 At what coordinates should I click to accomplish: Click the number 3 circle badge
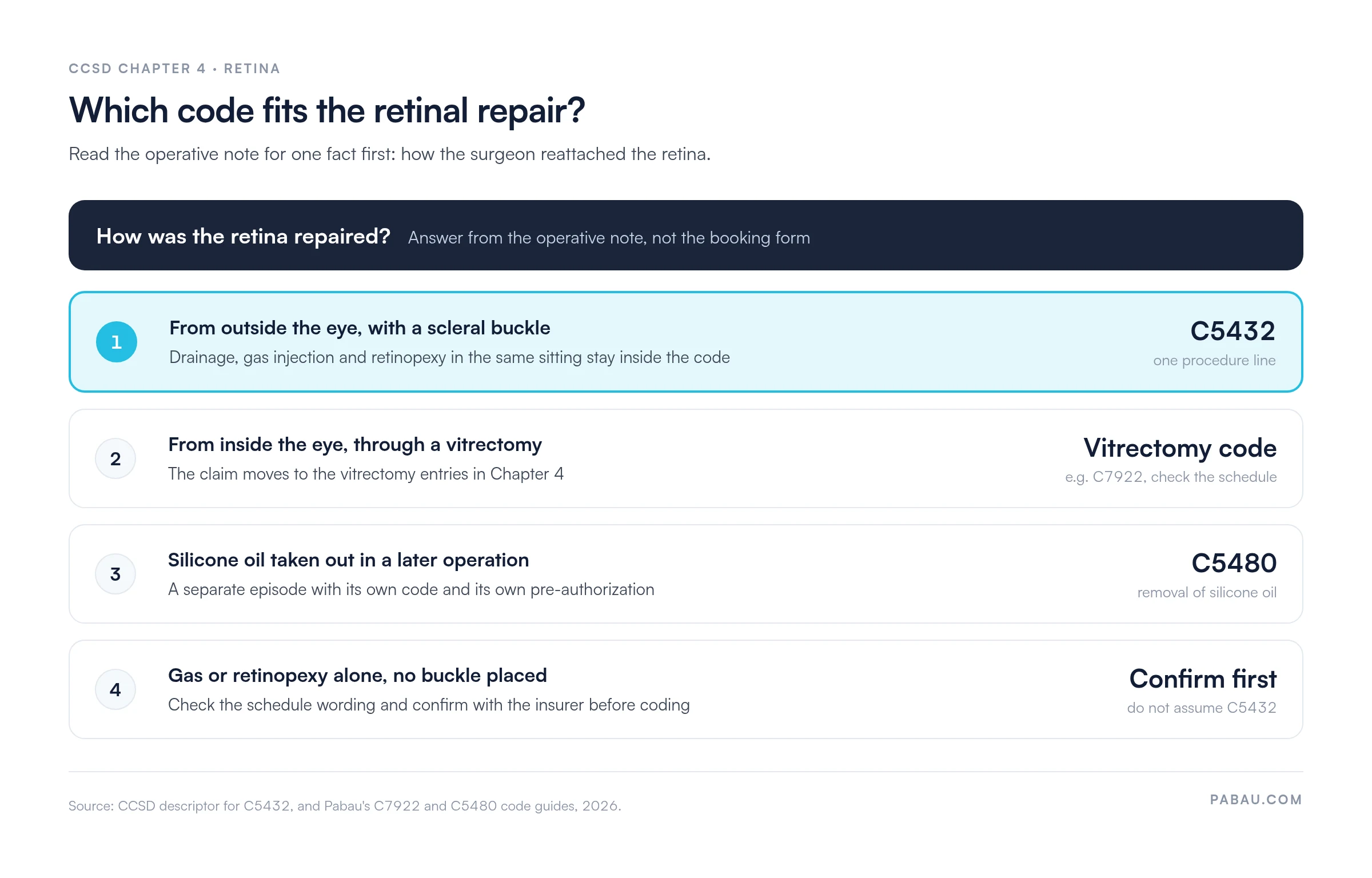coord(115,574)
